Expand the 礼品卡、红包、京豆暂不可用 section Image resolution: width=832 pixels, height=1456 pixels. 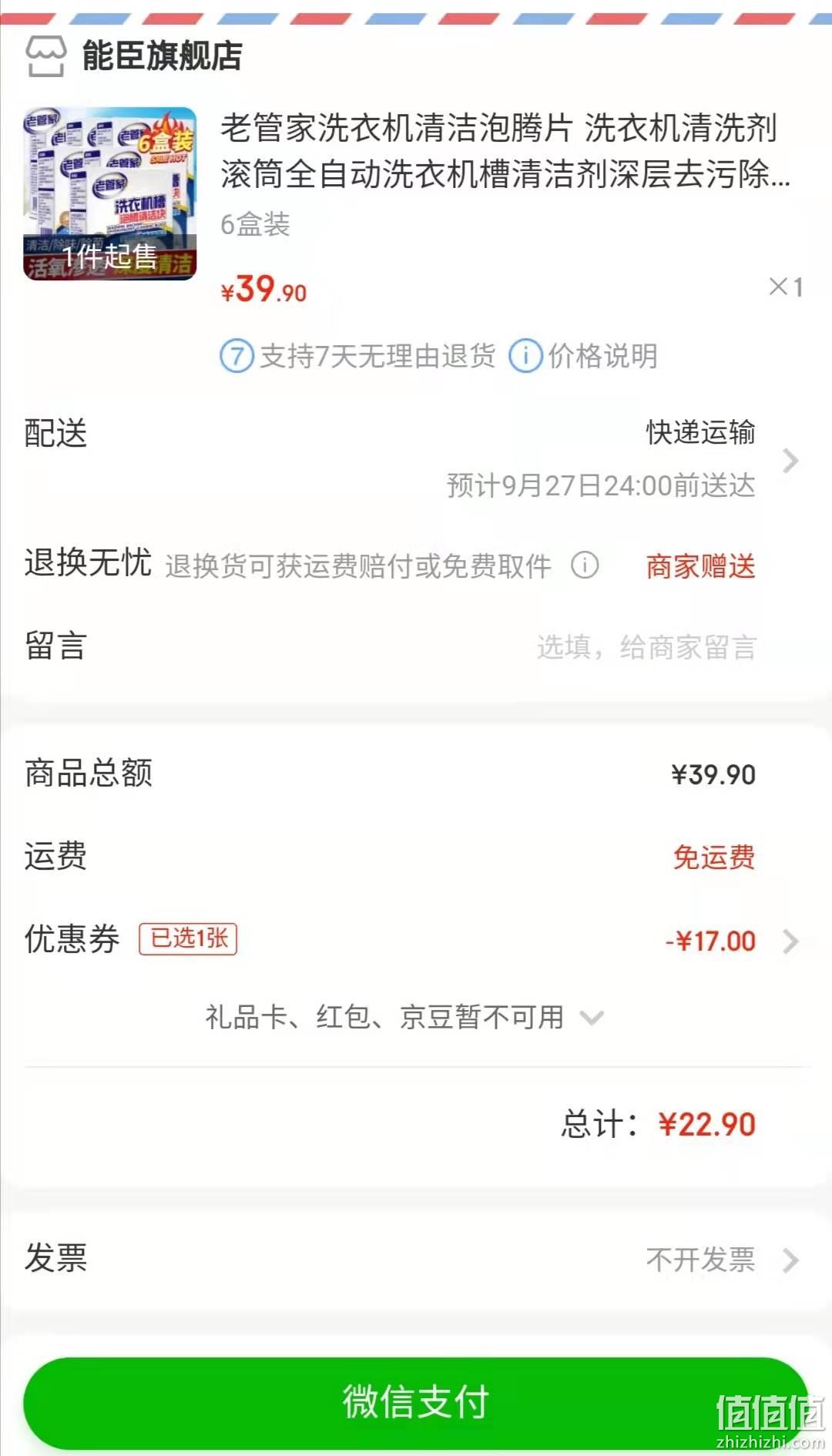[x=404, y=1017]
